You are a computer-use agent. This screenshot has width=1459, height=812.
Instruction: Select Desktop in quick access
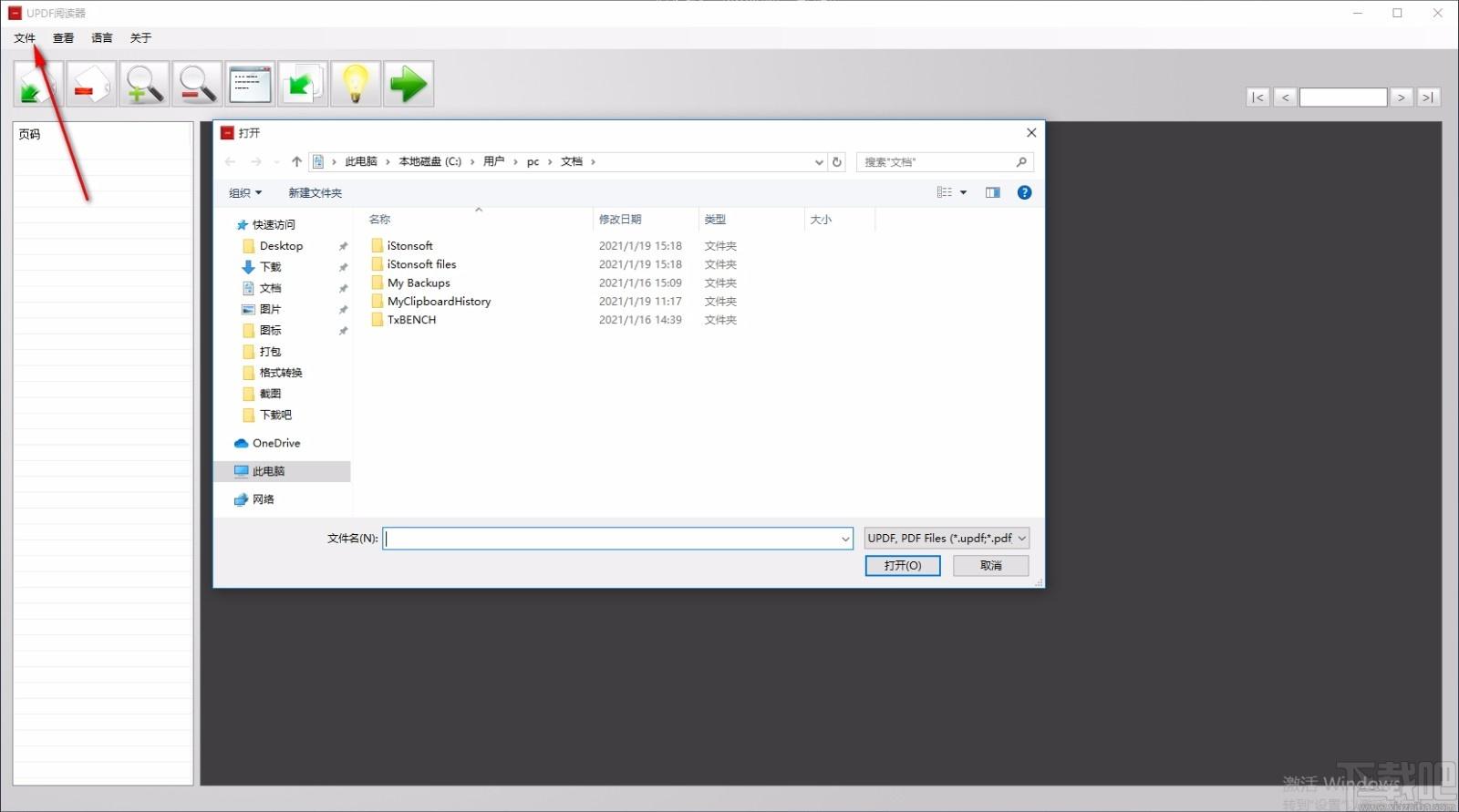(281, 246)
